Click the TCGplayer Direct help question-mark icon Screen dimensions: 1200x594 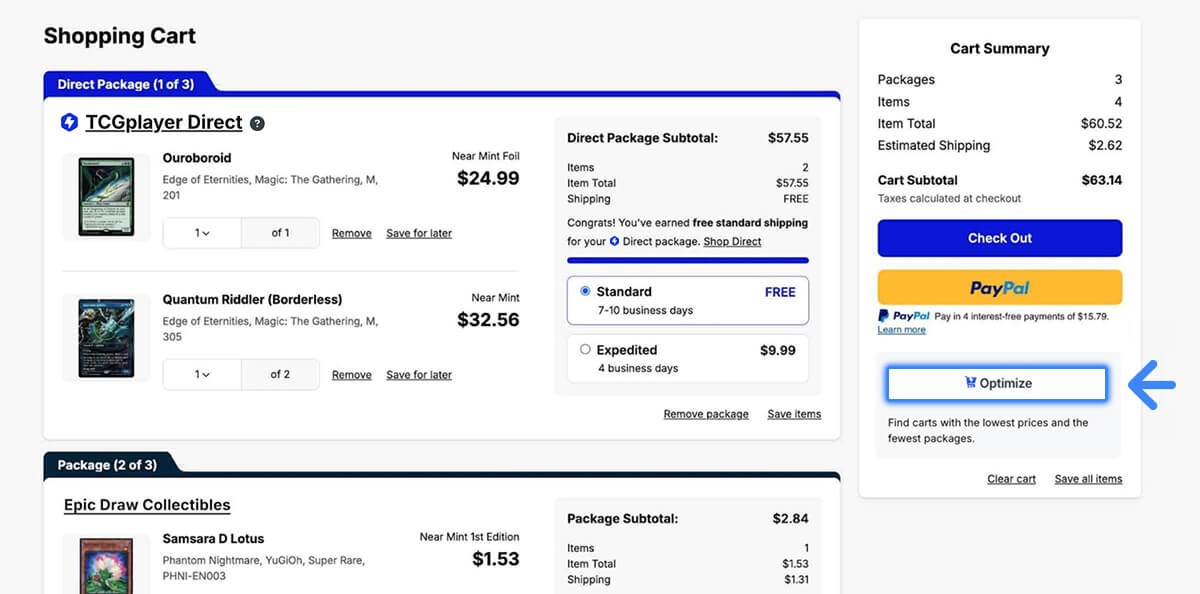coord(257,124)
